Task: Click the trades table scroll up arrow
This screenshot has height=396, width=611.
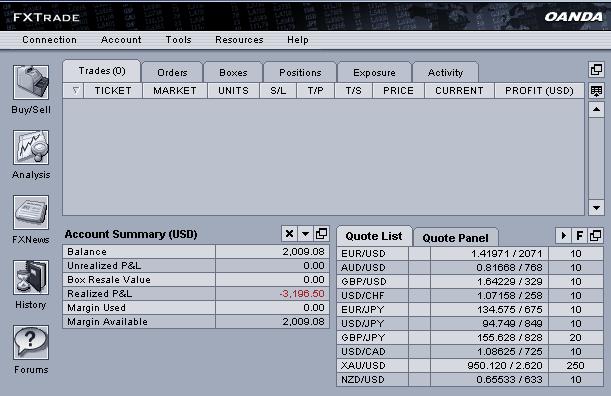Action: point(596,110)
